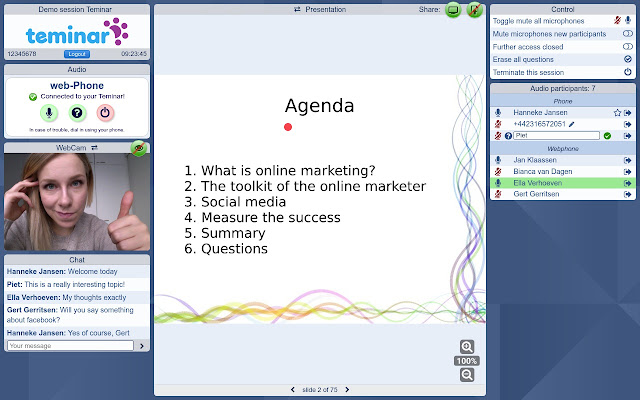Remove Piet with the exit icon
This screenshot has width=640, height=400.
[628, 136]
